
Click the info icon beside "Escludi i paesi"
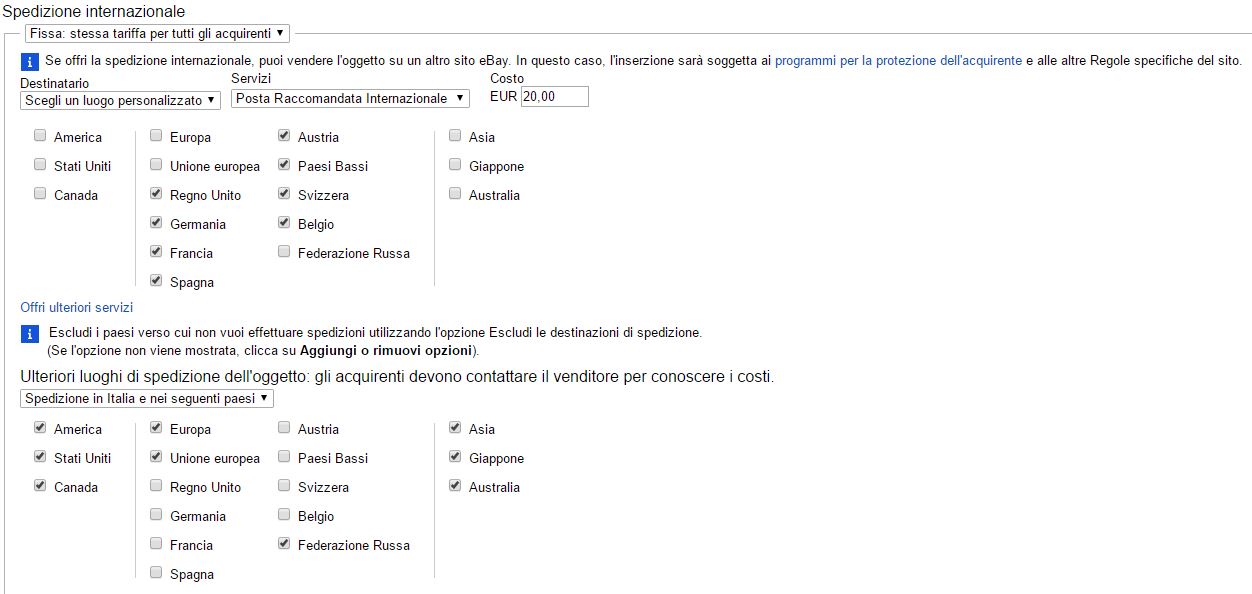(x=29, y=334)
